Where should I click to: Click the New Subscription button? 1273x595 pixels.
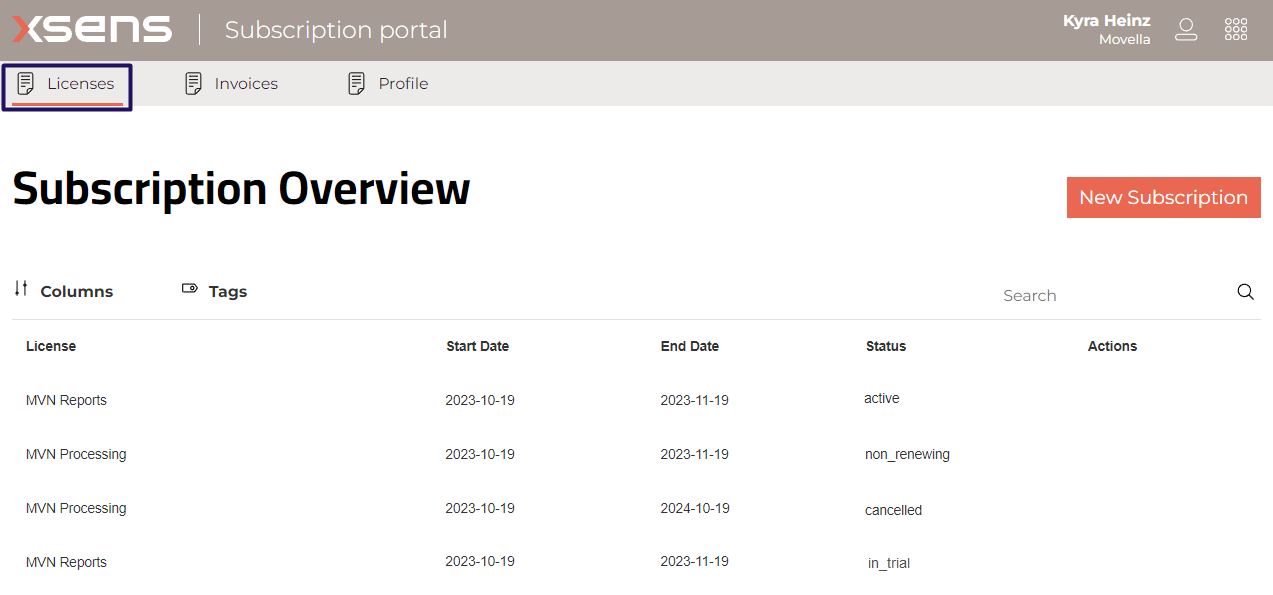[1163, 197]
